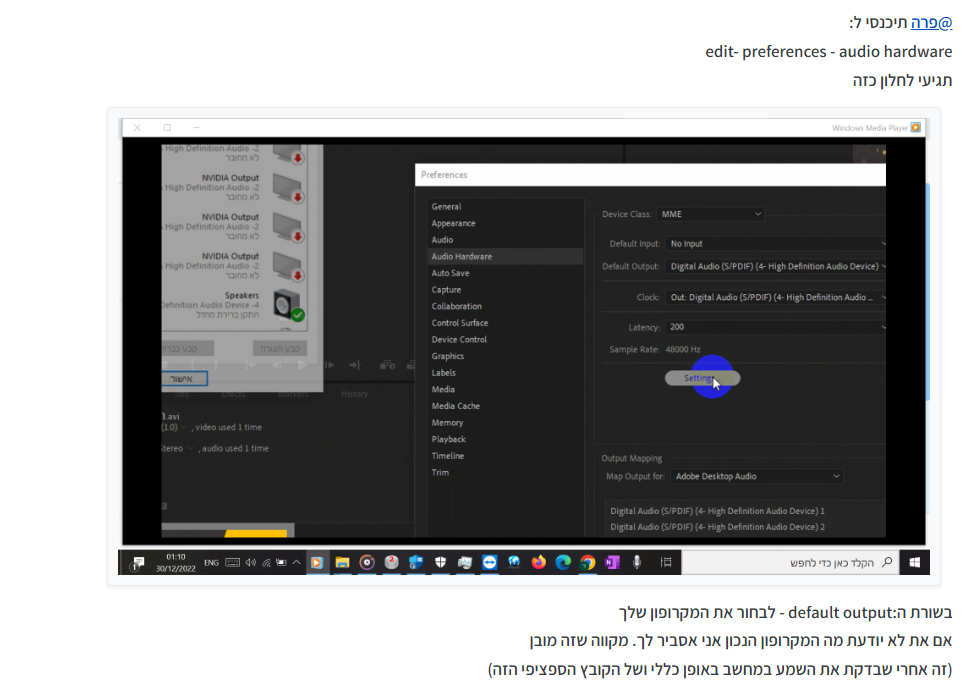Viewport: 964px width, 691px height.
Task: Open the Clock dropdown
Action: (x=775, y=297)
